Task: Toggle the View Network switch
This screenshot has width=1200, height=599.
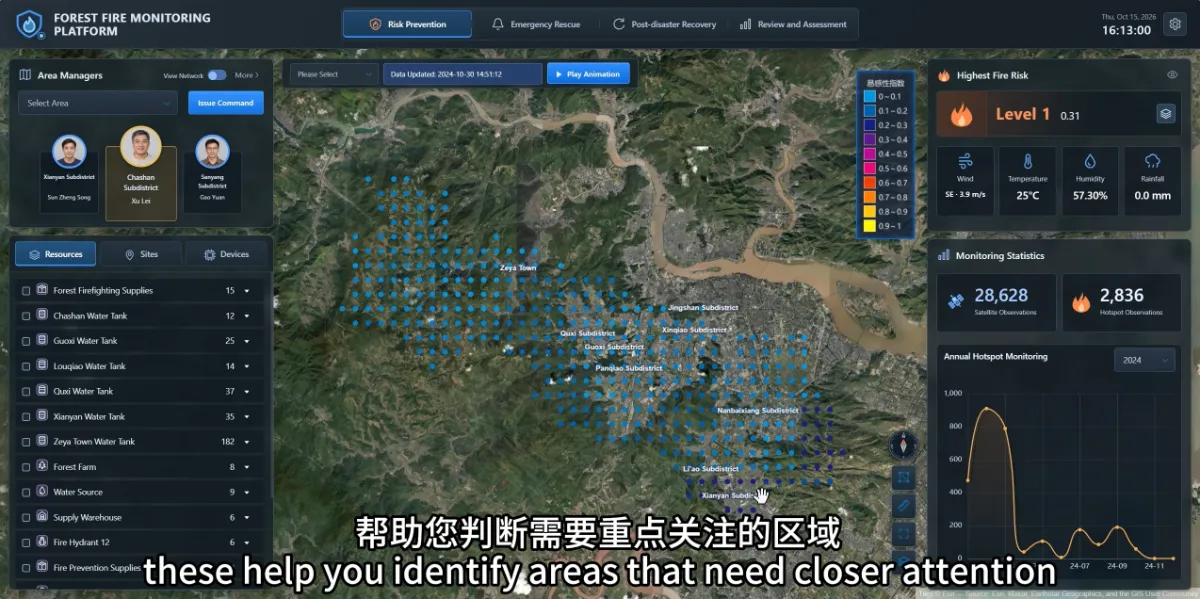Action: [x=217, y=75]
